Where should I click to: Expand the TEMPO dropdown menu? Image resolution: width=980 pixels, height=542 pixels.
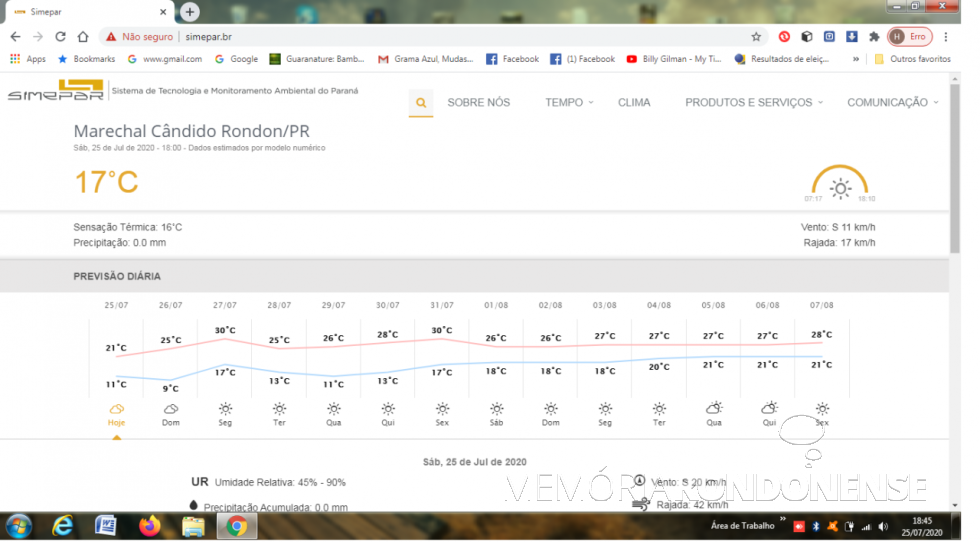(568, 102)
